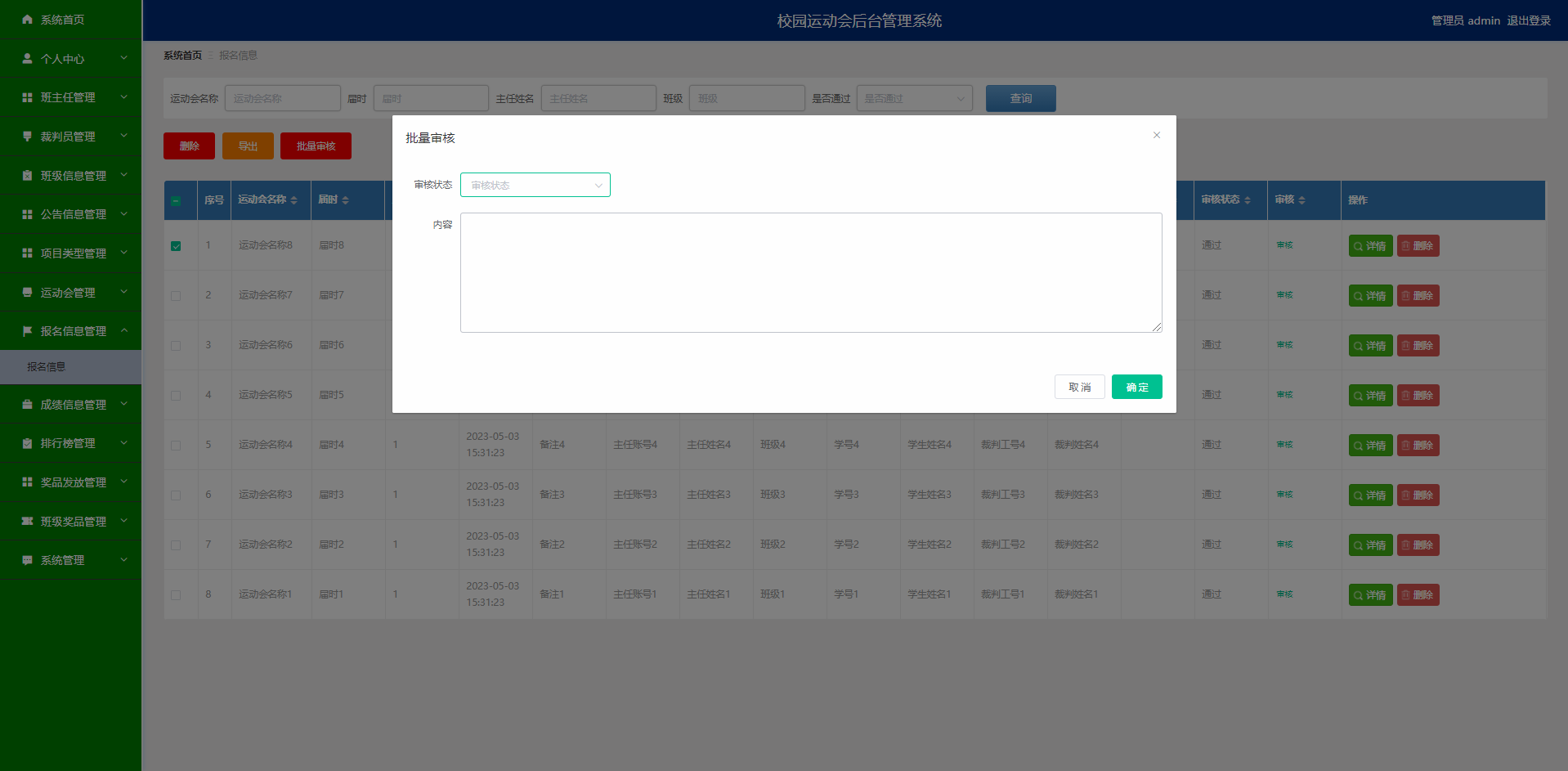The height and width of the screenshot is (771, 1568).
Task: Open the 系统首页 sidebar menu item
Action: coord(71,19)
